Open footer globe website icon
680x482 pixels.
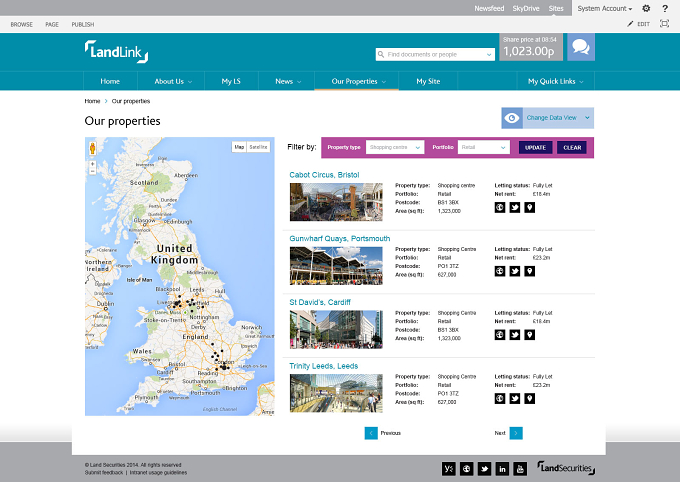point(466,469)
